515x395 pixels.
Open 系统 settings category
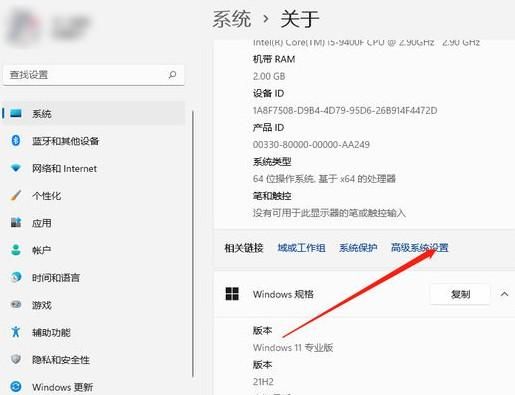click(93, 114)
